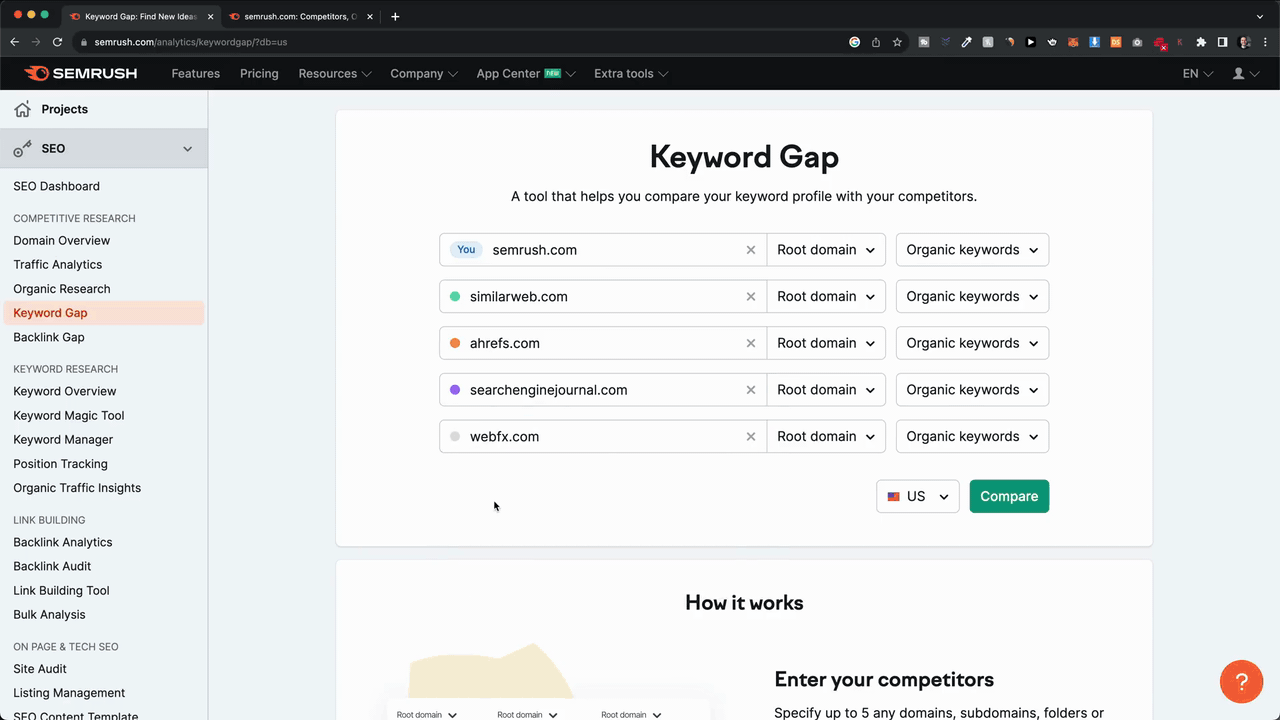Open Organic Research tool
Screen dimensions: 1280x720
pyautogui.click(x=61, y=289)
